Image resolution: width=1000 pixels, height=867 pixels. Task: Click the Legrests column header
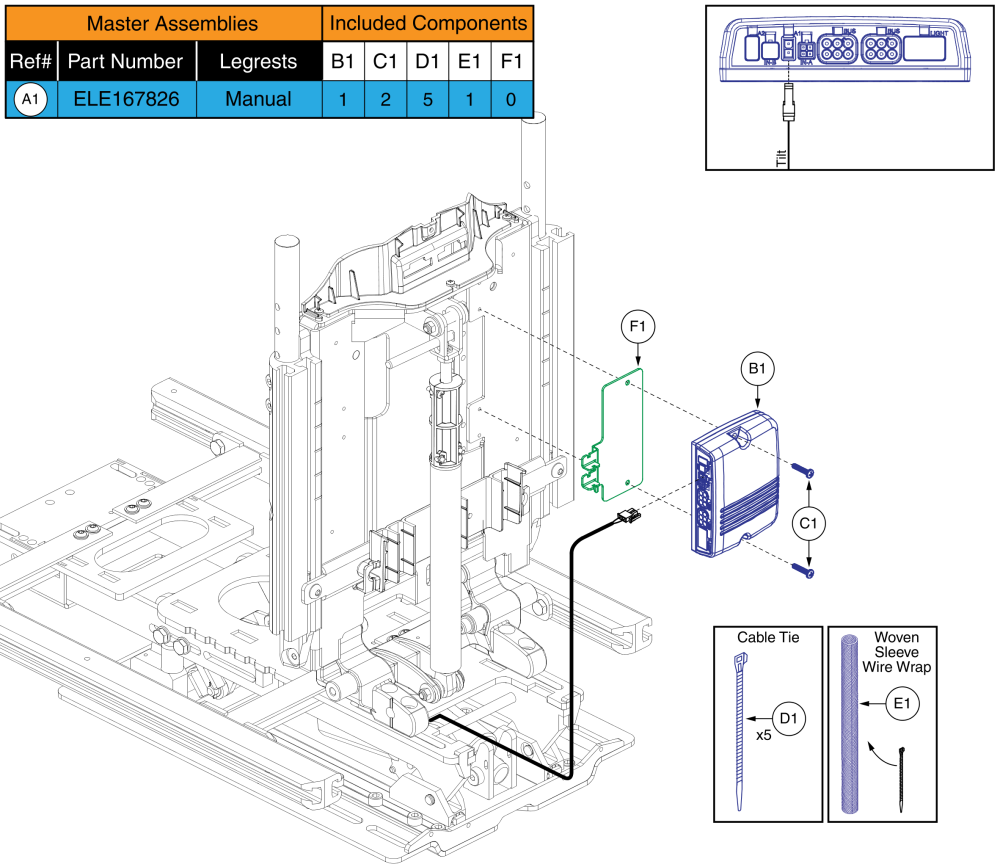pyautogui.click(x=258, y=61)
